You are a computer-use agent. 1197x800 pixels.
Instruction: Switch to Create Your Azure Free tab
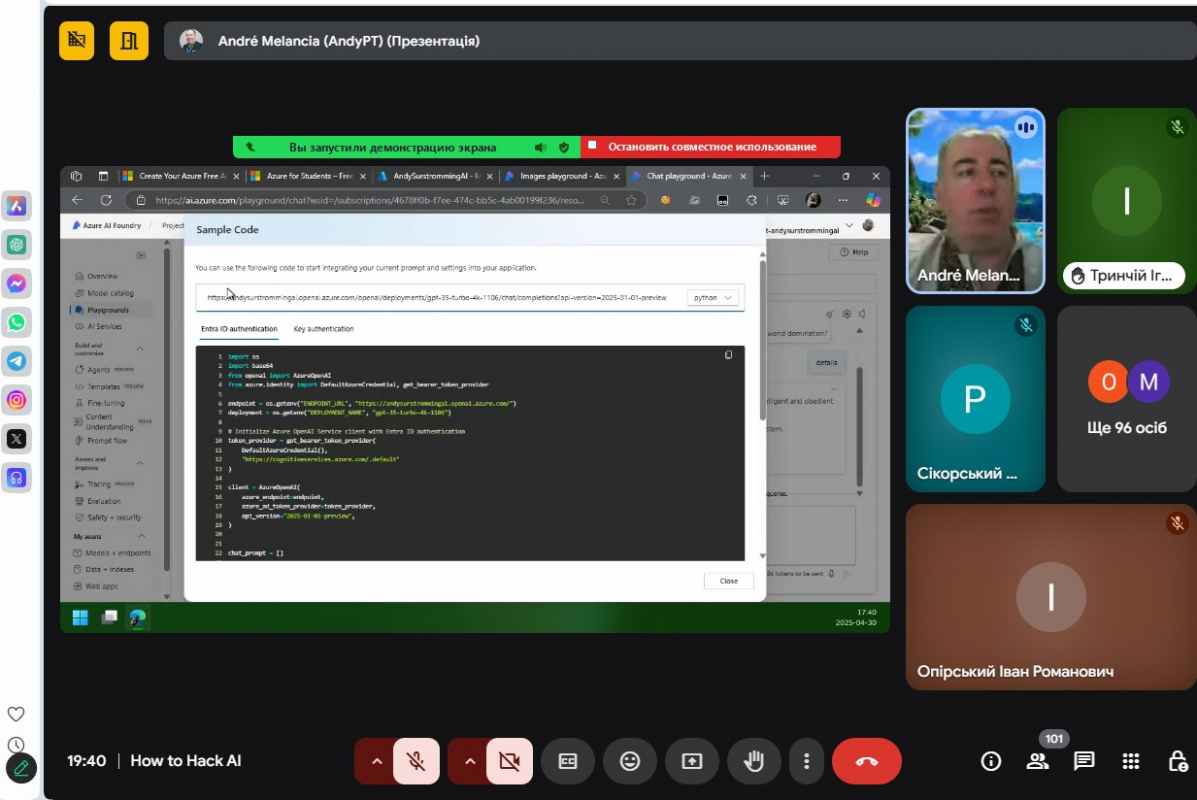click(182, 176)
